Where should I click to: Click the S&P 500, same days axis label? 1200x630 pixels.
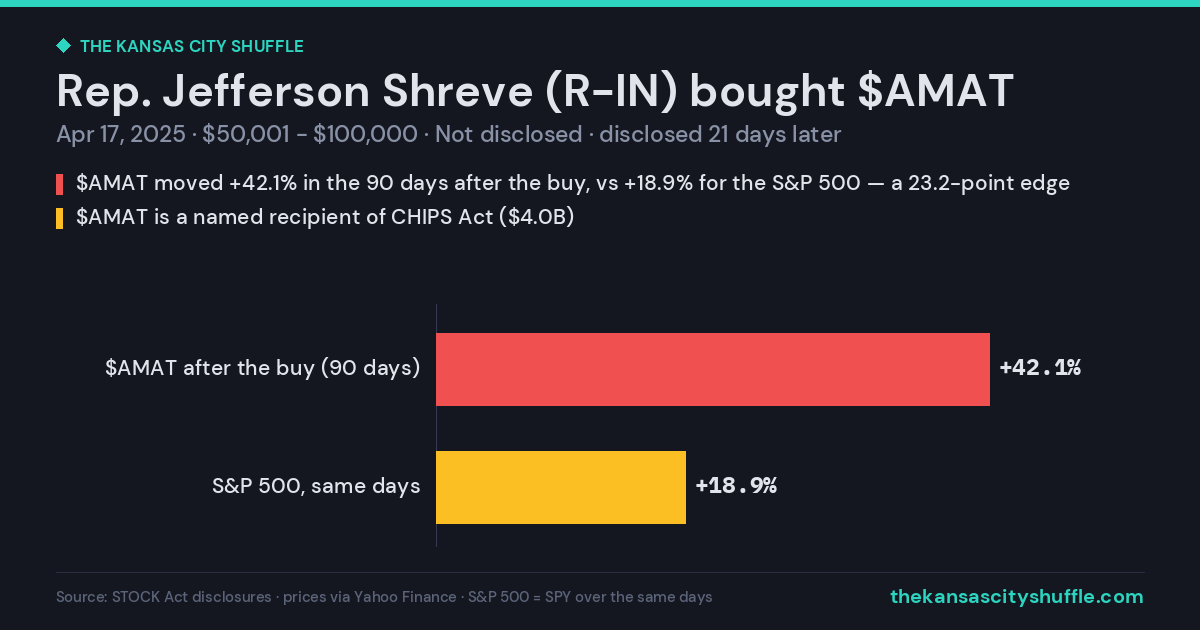tap(316, 486)
